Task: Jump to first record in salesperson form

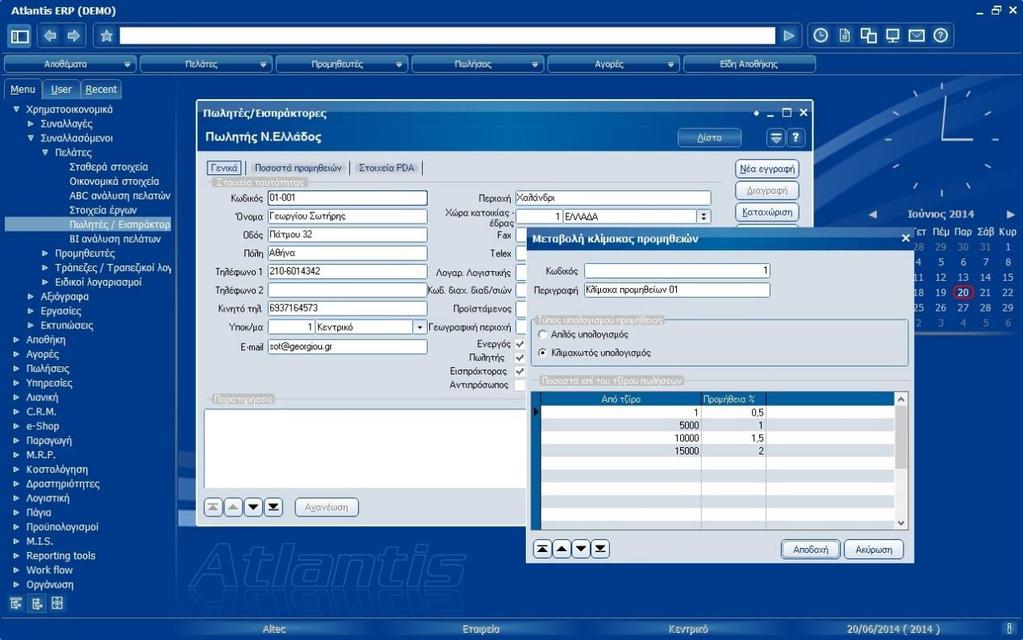Action: tap(213, 507)
